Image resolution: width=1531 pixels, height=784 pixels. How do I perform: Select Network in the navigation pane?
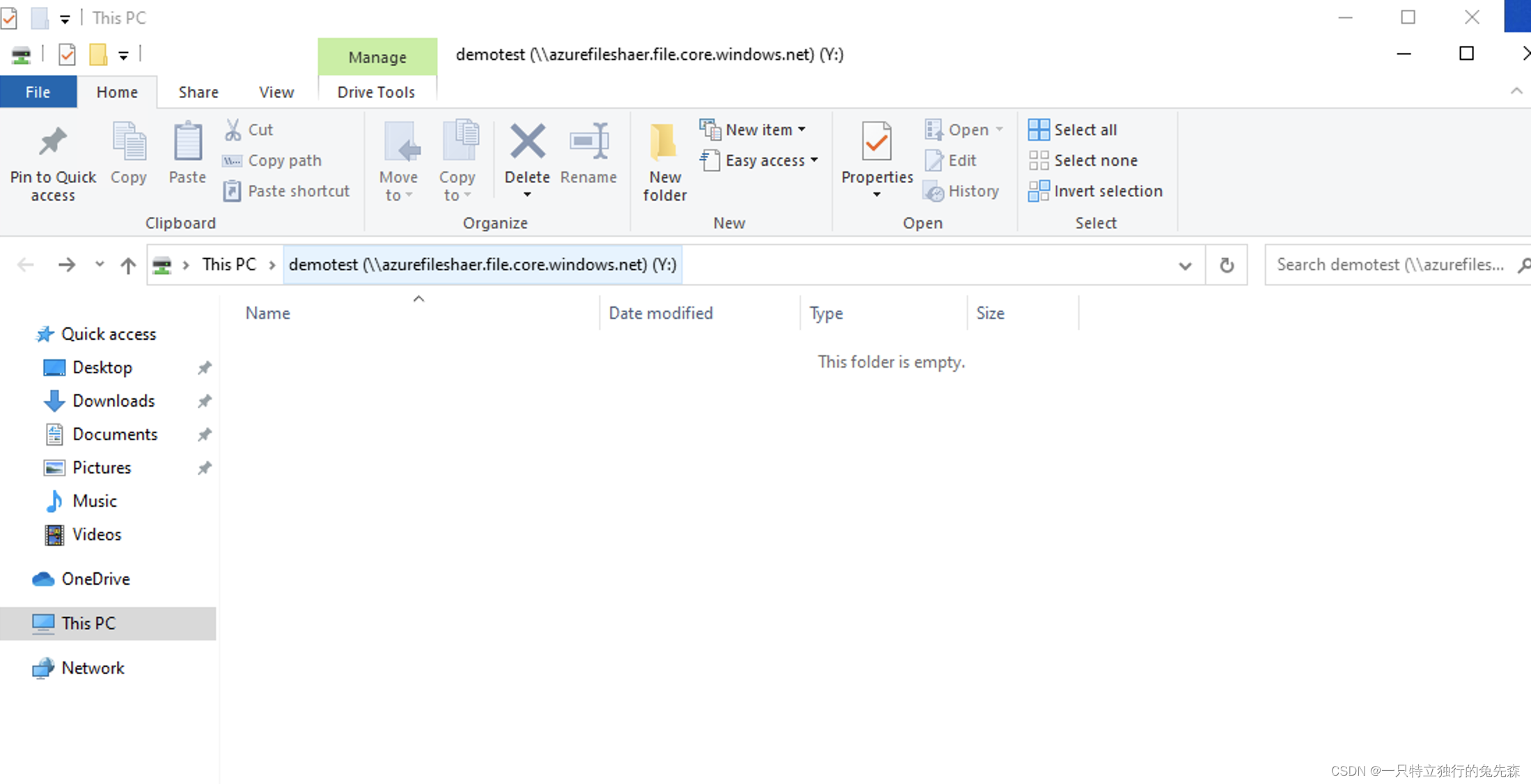[92, 668]
